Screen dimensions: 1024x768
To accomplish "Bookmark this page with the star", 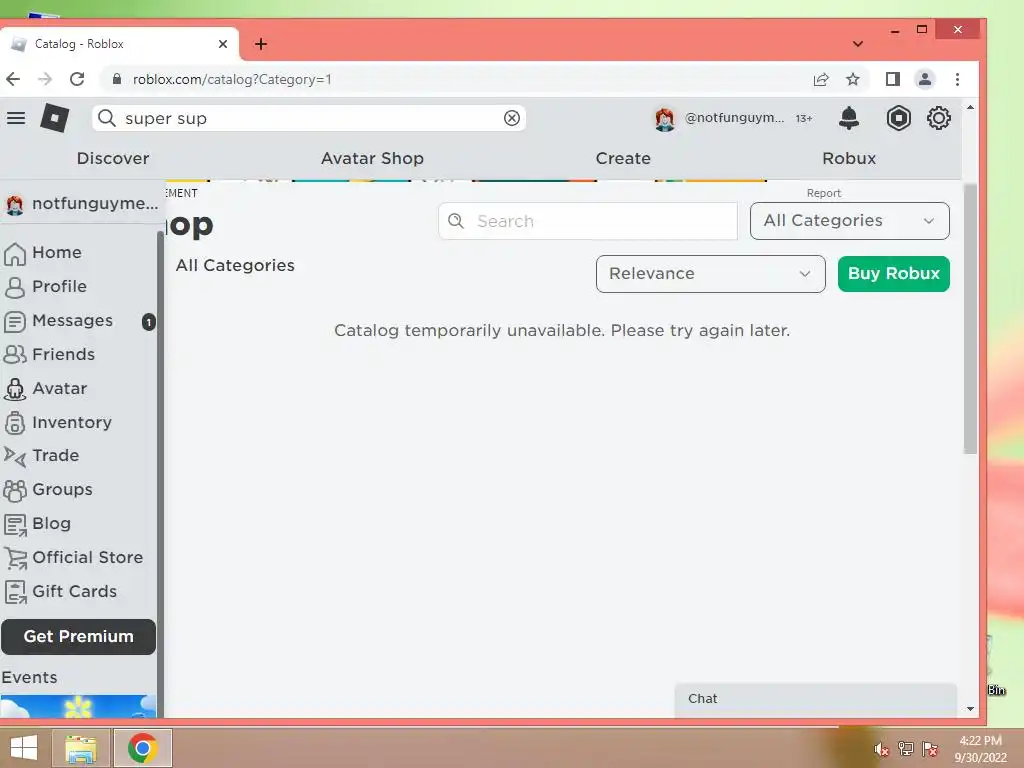I will [x=853, y=79].
